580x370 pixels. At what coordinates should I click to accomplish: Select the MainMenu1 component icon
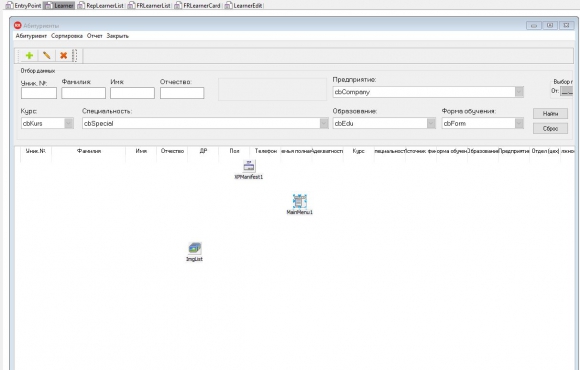click(x=300, y=201)
